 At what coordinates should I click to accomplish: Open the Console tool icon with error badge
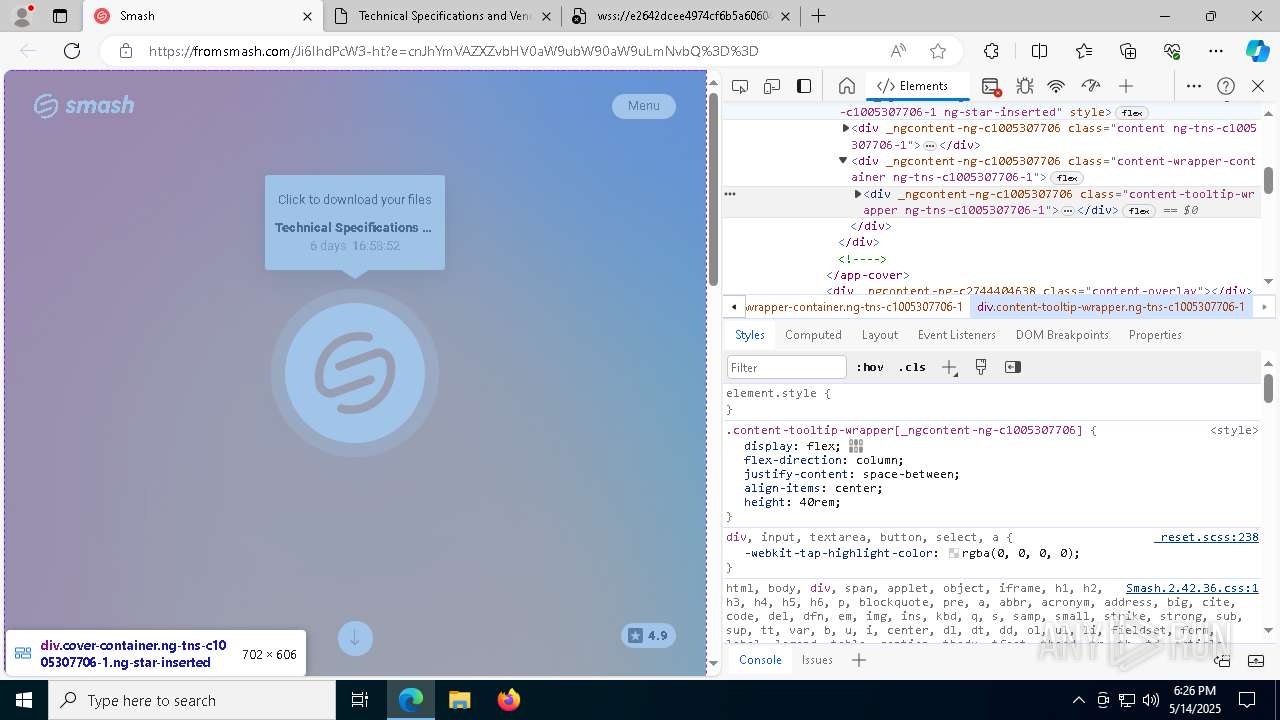click(991, 86)
